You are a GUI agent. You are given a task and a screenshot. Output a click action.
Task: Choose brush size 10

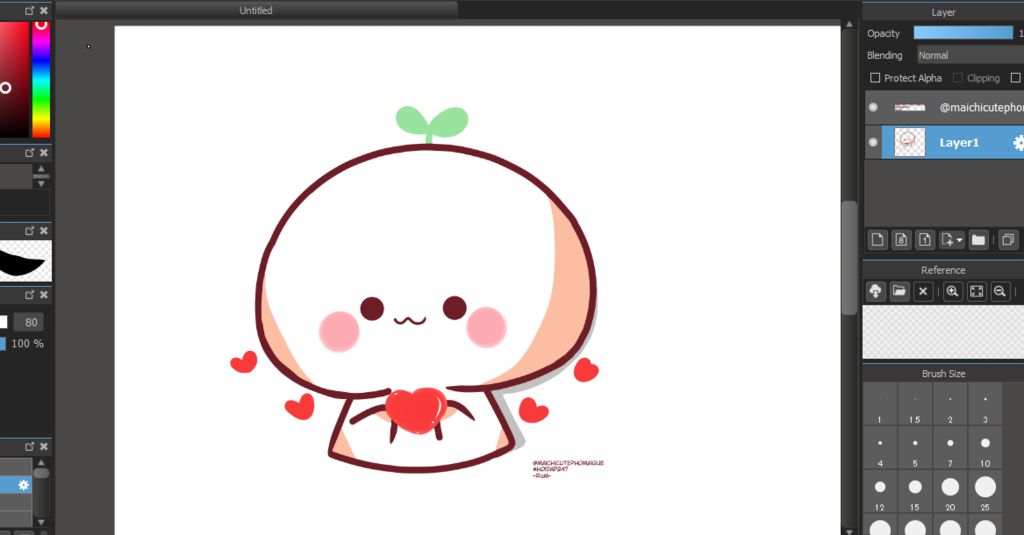tap(985, 448)
